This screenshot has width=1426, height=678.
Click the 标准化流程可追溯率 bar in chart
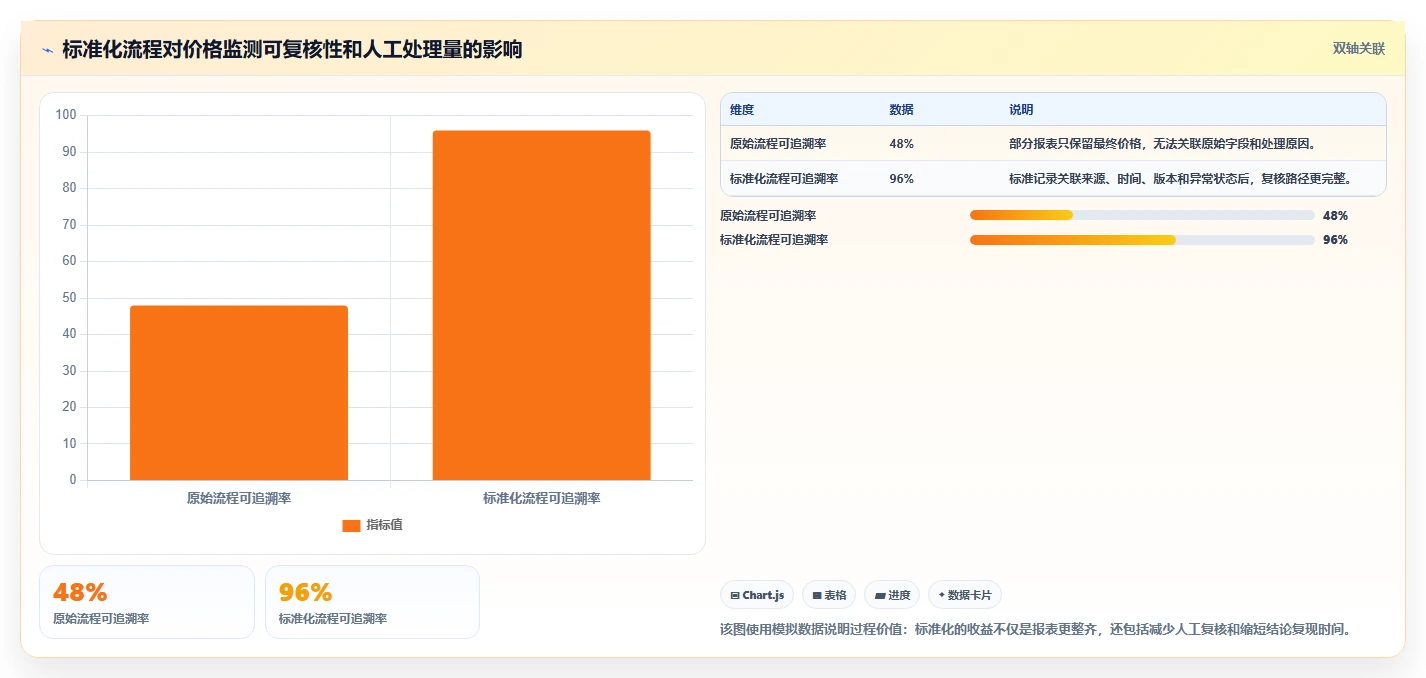[x=541, y=305]
